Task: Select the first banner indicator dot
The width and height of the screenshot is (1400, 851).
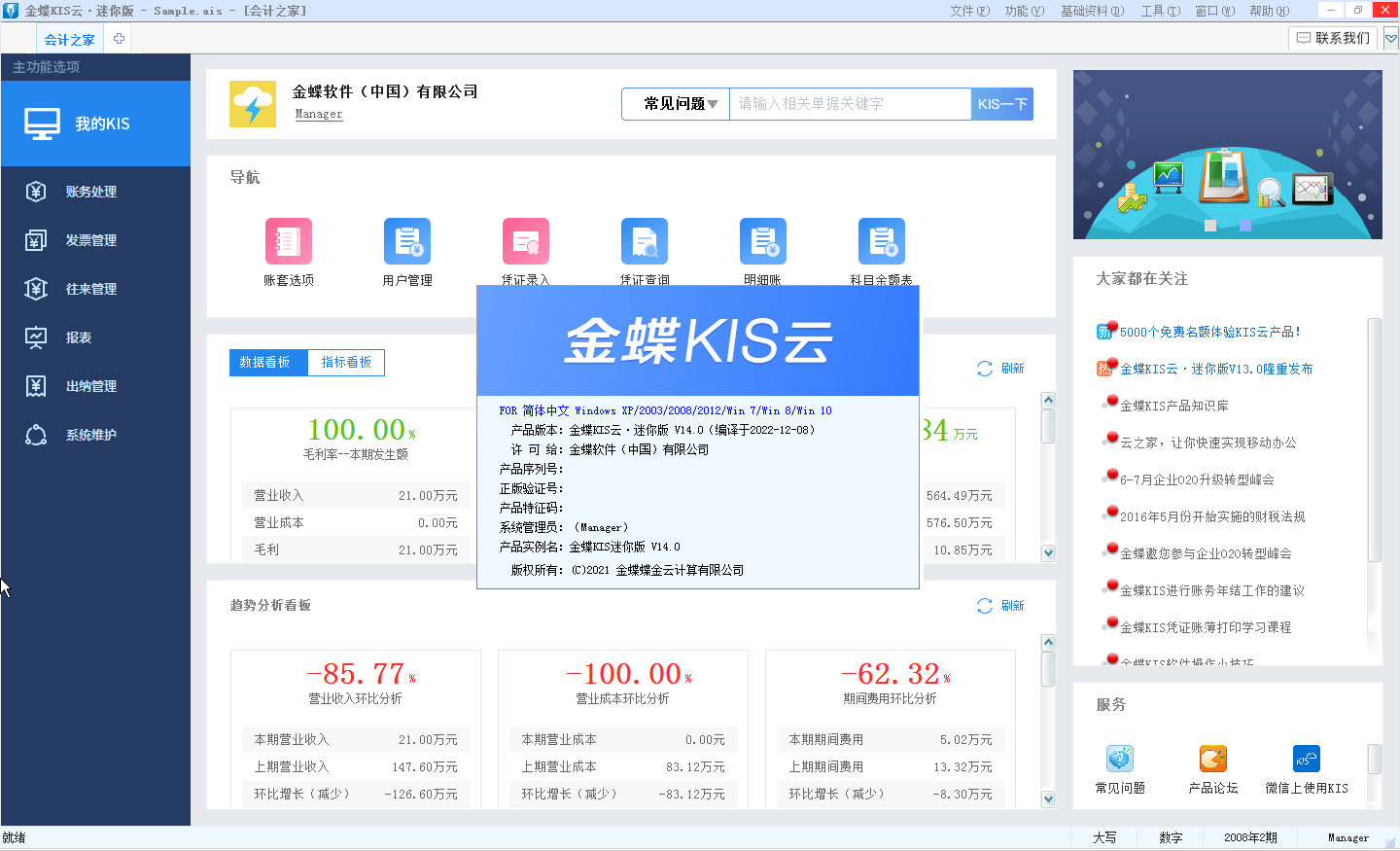Action: click(1210, 226)
